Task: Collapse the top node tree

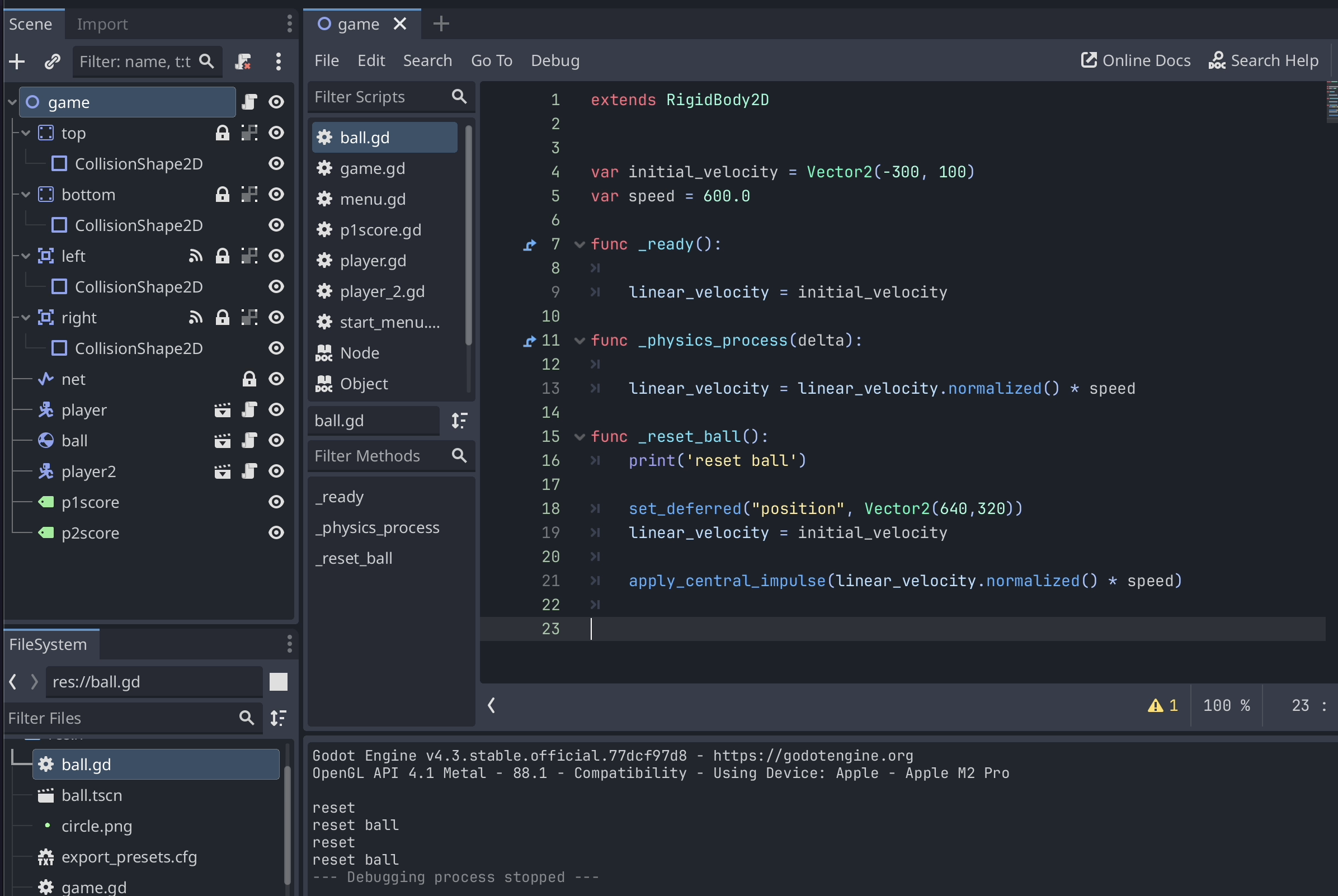Action: tap(26, 133)
